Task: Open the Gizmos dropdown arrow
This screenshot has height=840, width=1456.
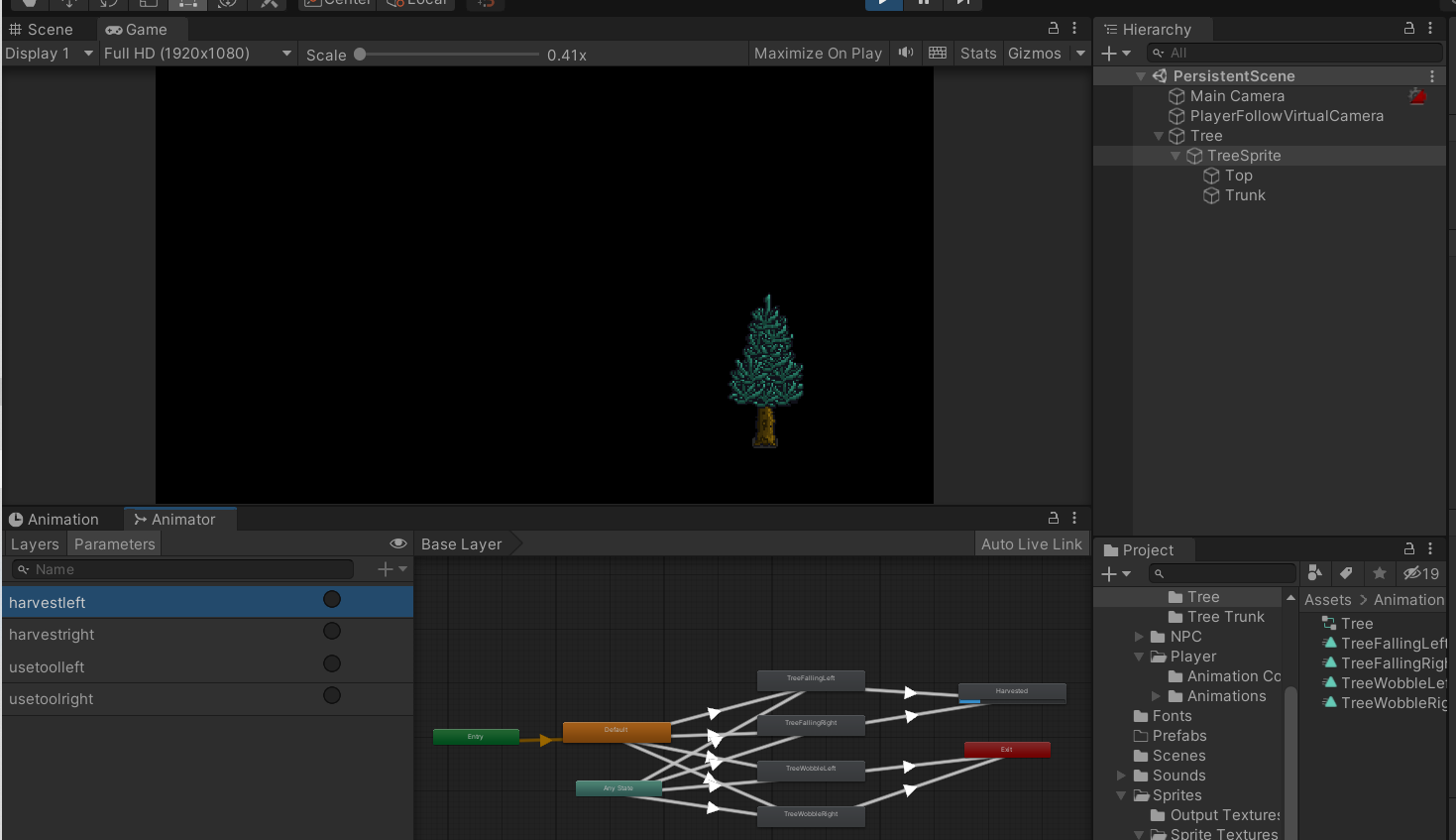Action: click(x=1080, y=54)
